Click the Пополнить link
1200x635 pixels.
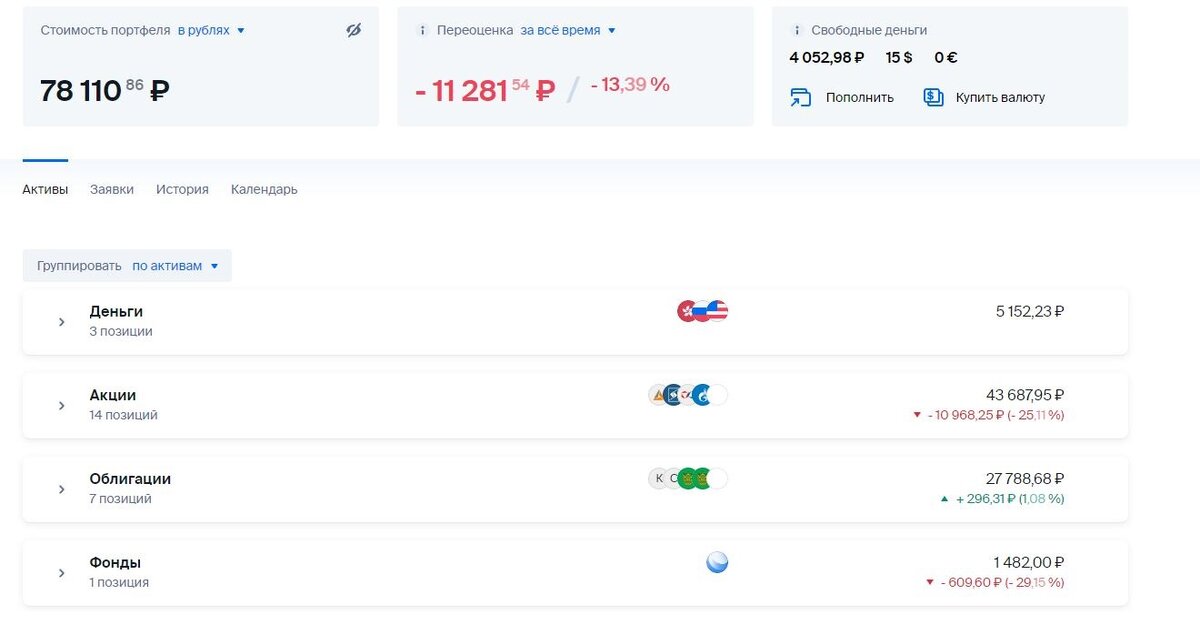click(x=860, y=98)
